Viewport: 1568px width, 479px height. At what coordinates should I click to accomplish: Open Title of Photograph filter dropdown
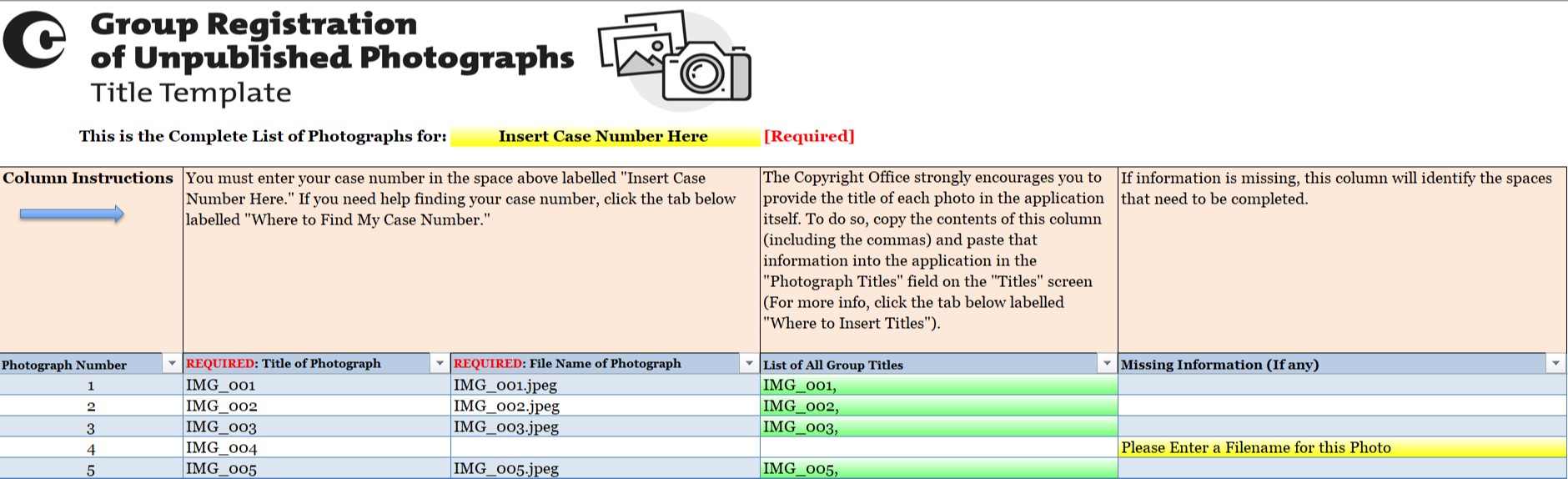[440, 364]
